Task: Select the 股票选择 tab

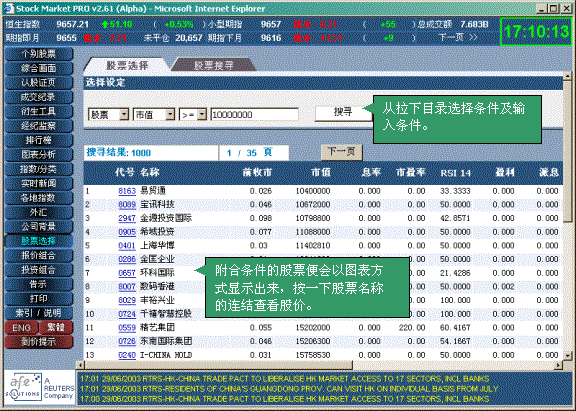Action: [x=127, y=65]
